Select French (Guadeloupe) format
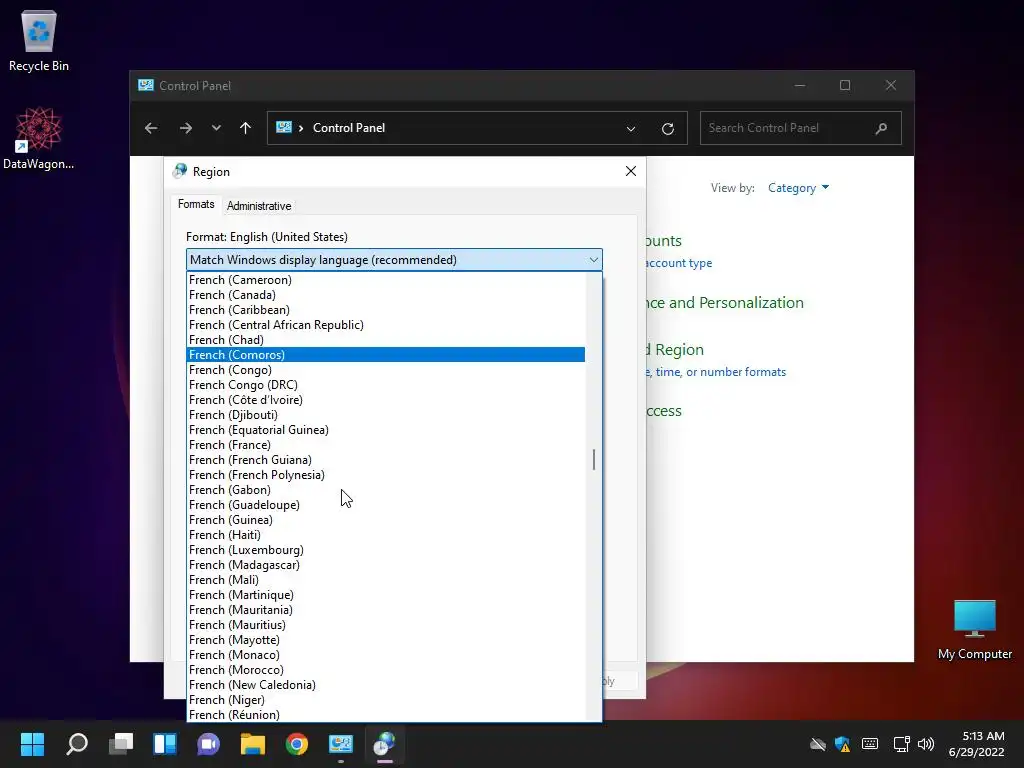Screen dimensions: 1024x768 (x=385, y=505)
